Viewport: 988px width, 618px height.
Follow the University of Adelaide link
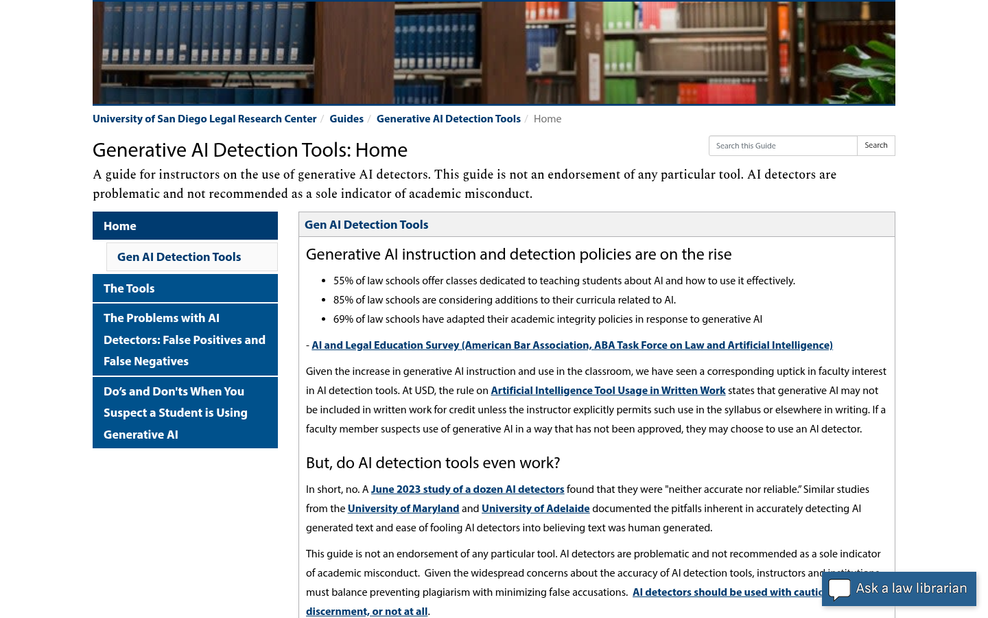[536, 508]
